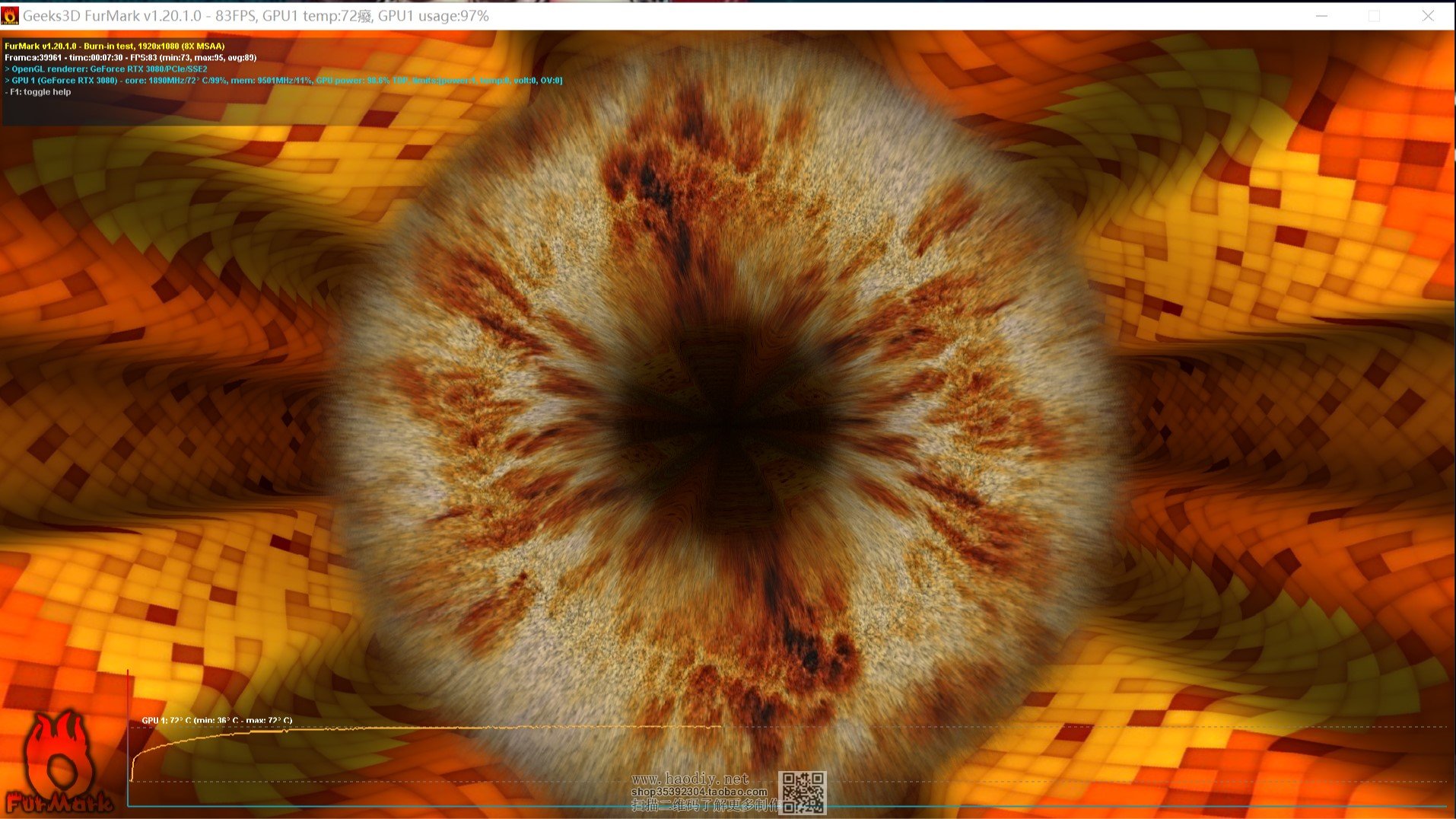This screenshot has height=819, width=1456.
Task: Minimize the FurMark window
Action: [x=1322, y=16]
